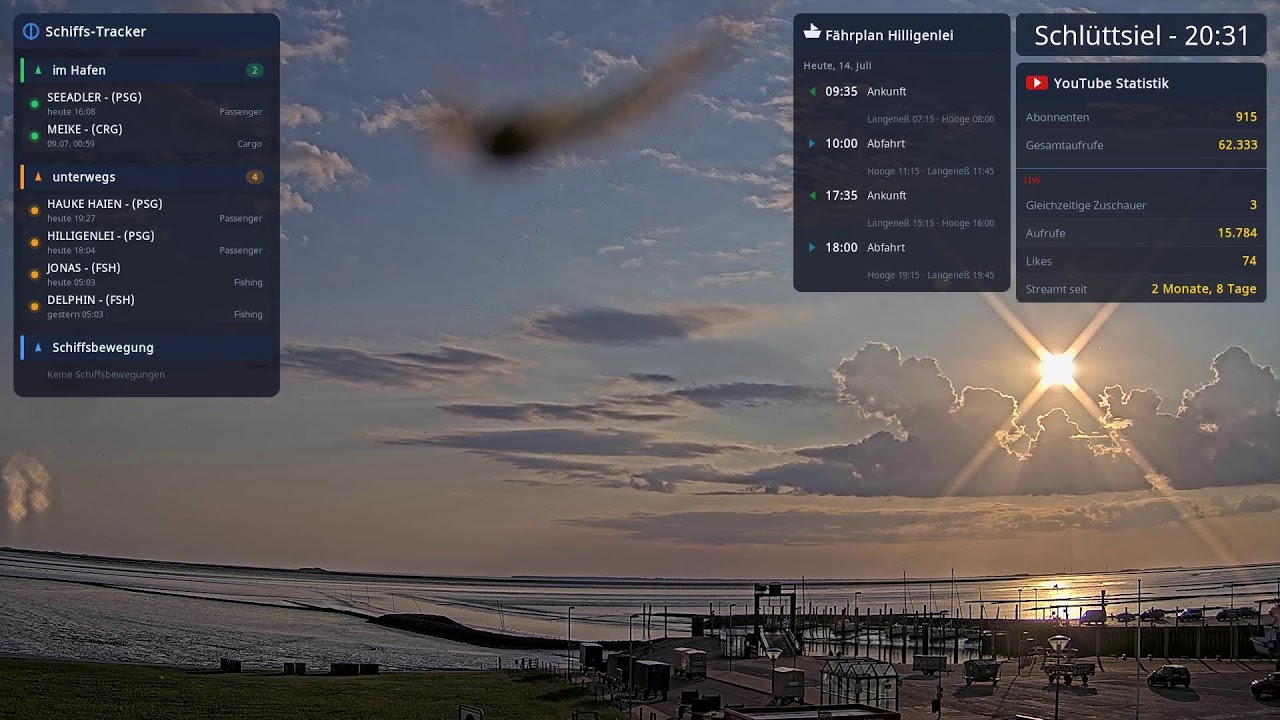
Task: Click the Likes value 74
Action: click(1249, 261)
